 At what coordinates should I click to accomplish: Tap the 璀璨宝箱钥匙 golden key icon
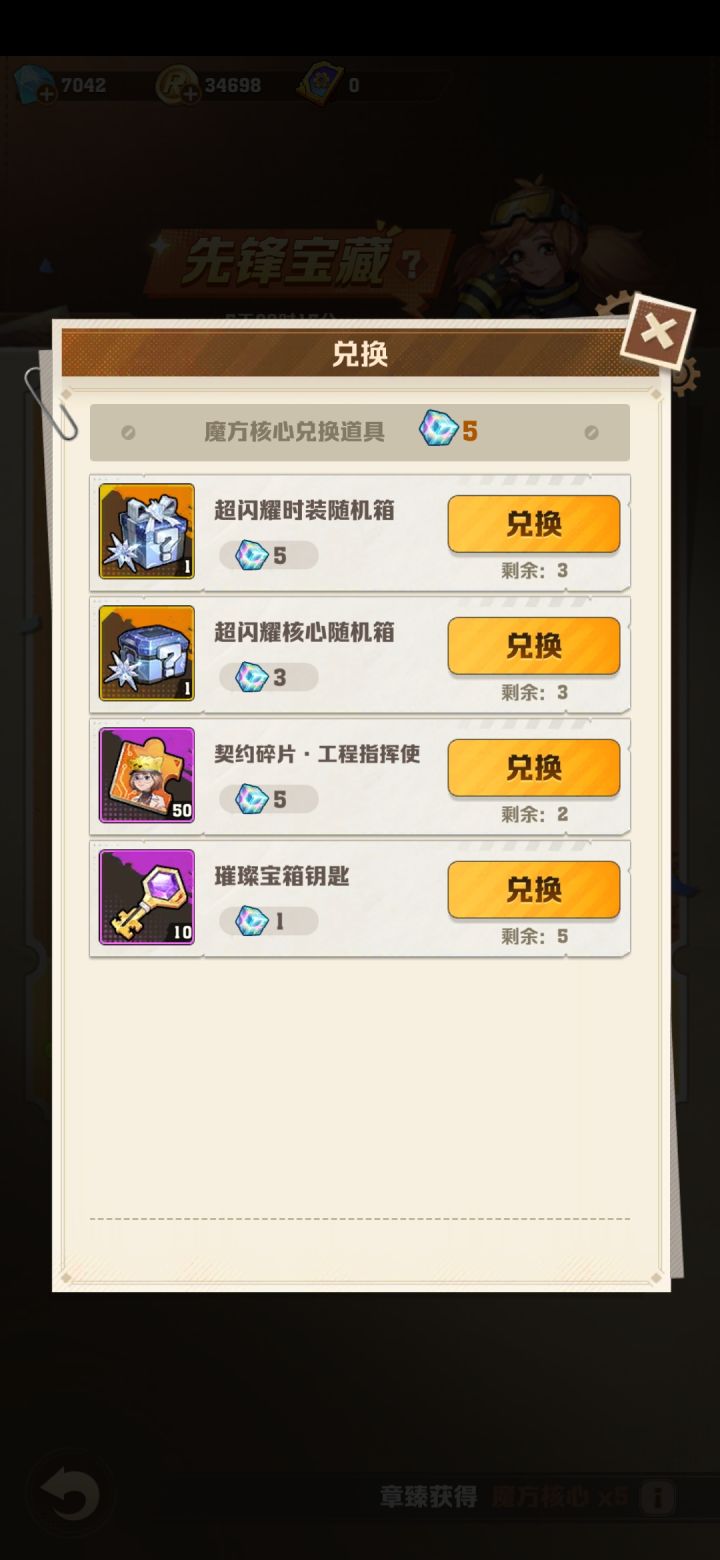click(147, 897)
